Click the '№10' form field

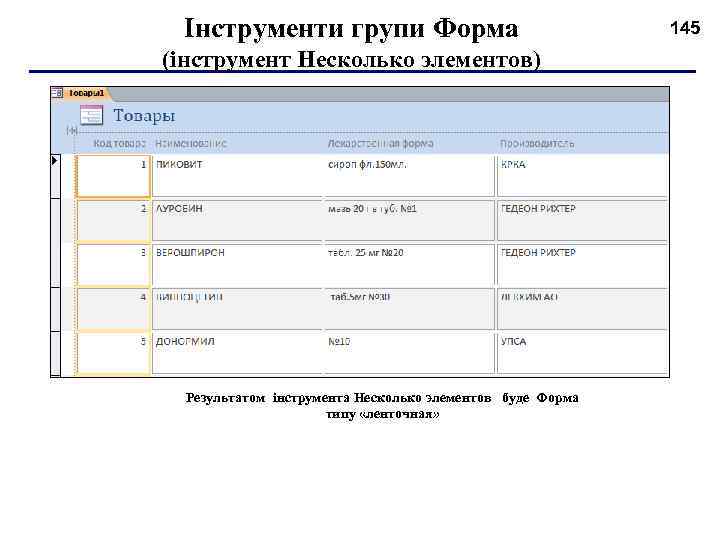(410, 353)
